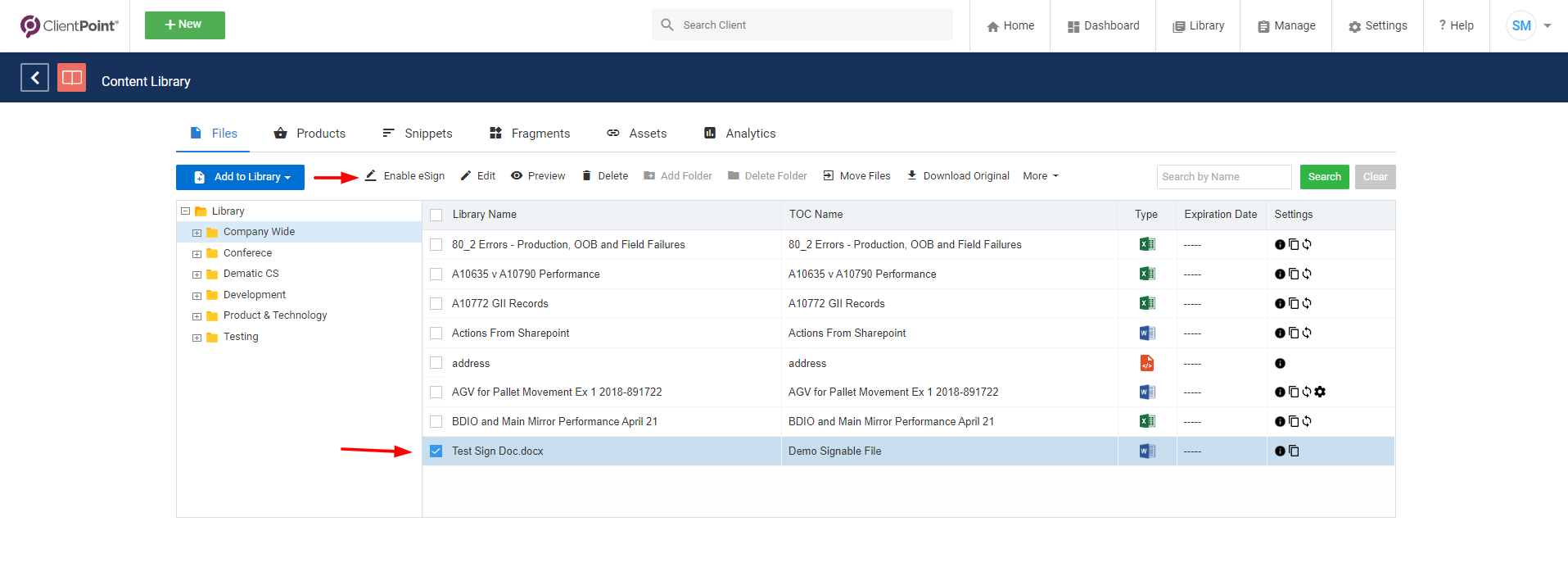Screen dimensions: 1568x567
Task: Click refresh icon for AGV Pallet Movement row
Action: coord(1307,392)
